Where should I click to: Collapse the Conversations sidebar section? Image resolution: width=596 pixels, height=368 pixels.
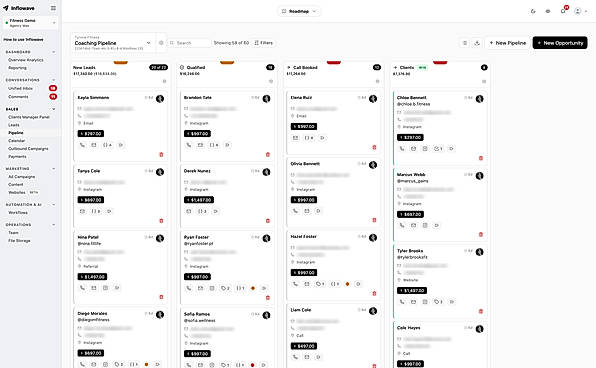coord(54,80)
